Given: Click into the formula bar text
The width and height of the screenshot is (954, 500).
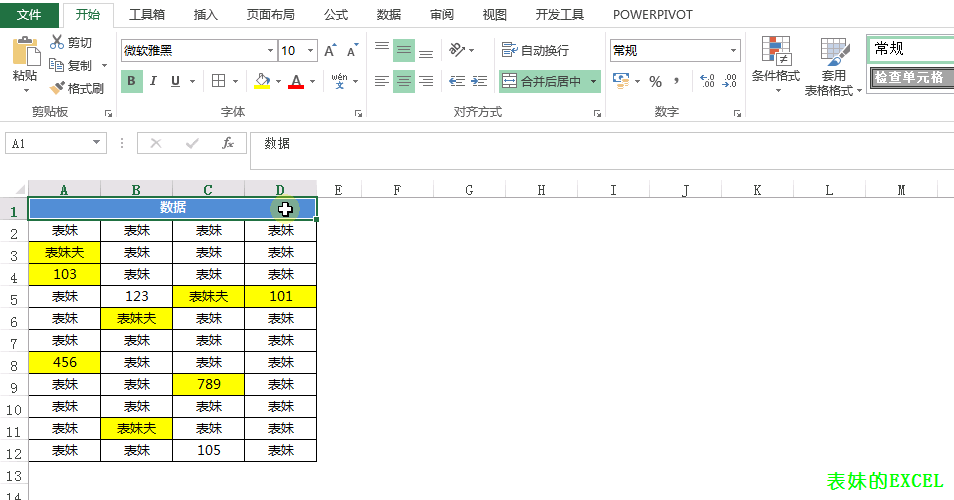Looking at the screenshot, I should coord(602,150).
